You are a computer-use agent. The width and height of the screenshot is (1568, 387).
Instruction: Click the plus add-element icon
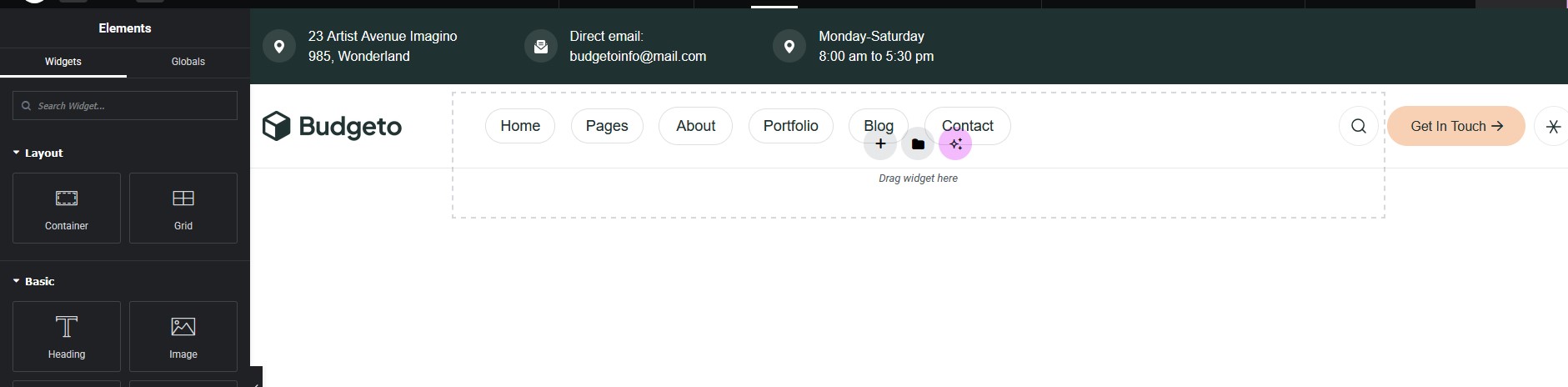click(x=880, y=144)
